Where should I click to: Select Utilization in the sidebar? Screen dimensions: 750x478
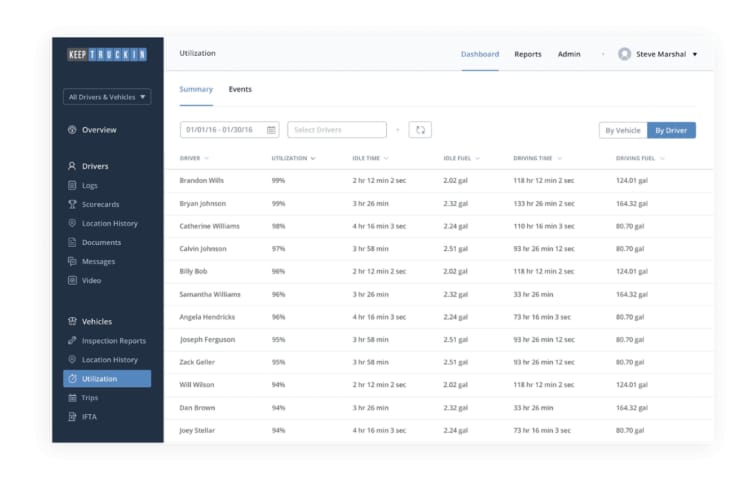tap(107, 378)
